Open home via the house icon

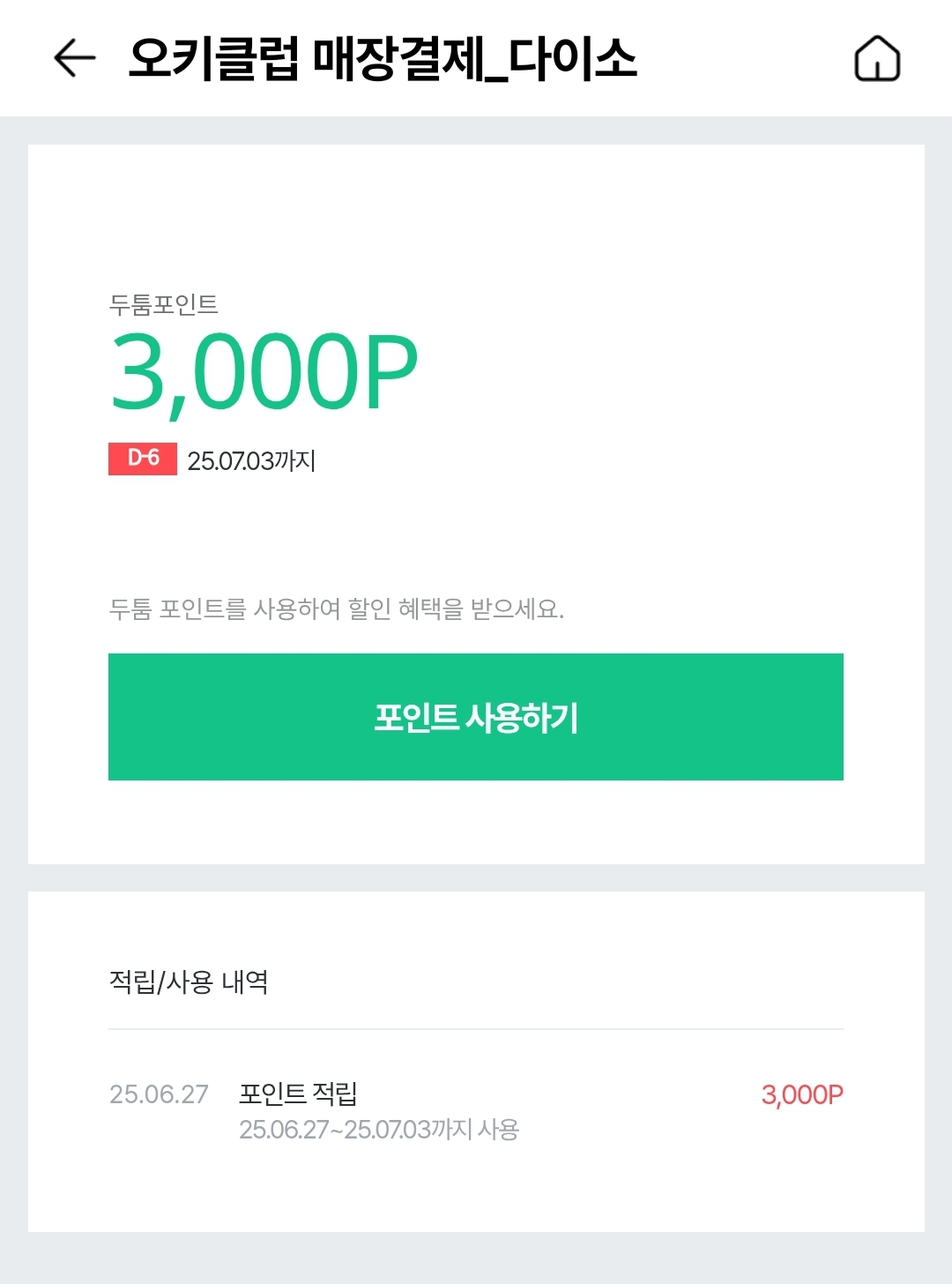(x=877, y=59)
